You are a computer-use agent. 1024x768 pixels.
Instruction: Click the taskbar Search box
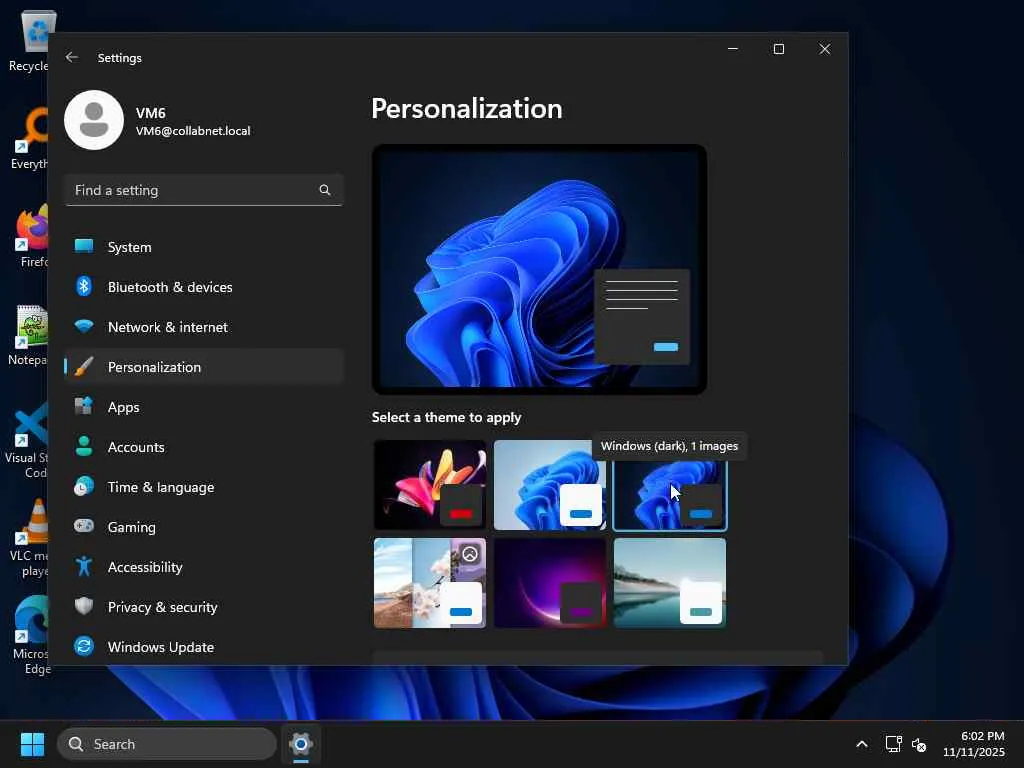[x=167, y=744]
